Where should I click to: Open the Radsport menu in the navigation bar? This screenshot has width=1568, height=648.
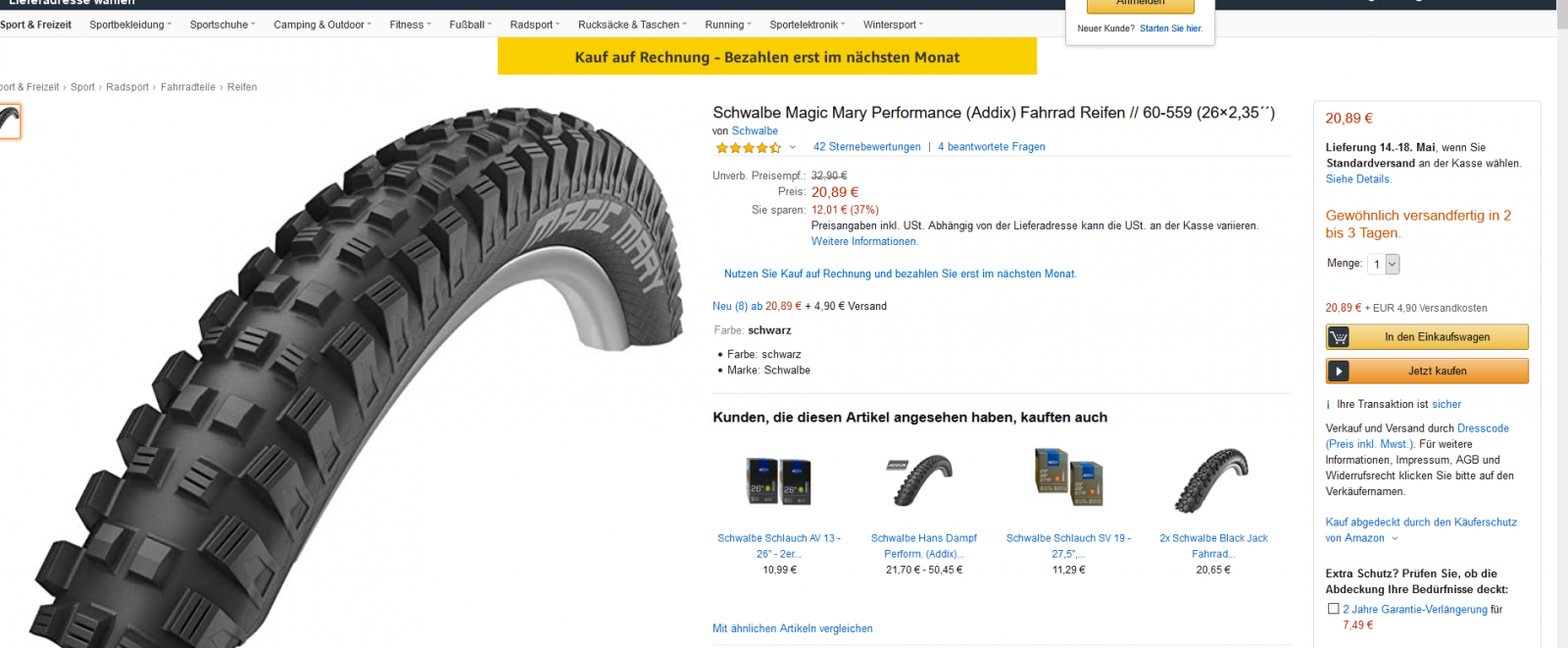(x=534, y=25)
